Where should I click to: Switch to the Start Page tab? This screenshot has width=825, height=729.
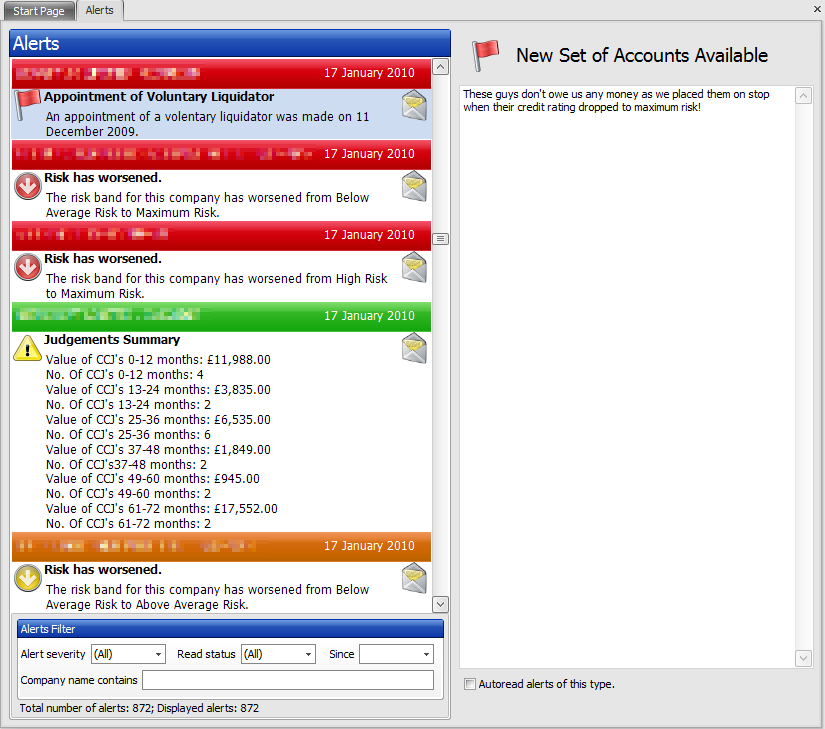(39, 10)
